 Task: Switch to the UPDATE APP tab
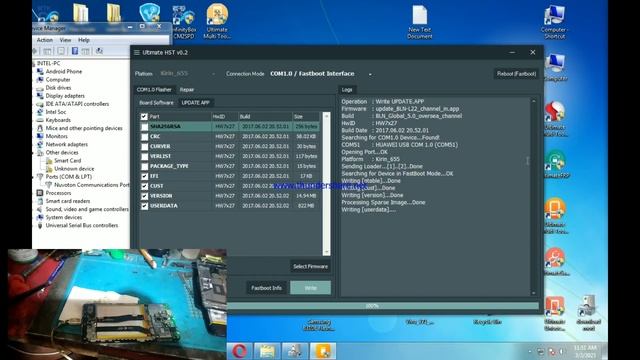196,103
